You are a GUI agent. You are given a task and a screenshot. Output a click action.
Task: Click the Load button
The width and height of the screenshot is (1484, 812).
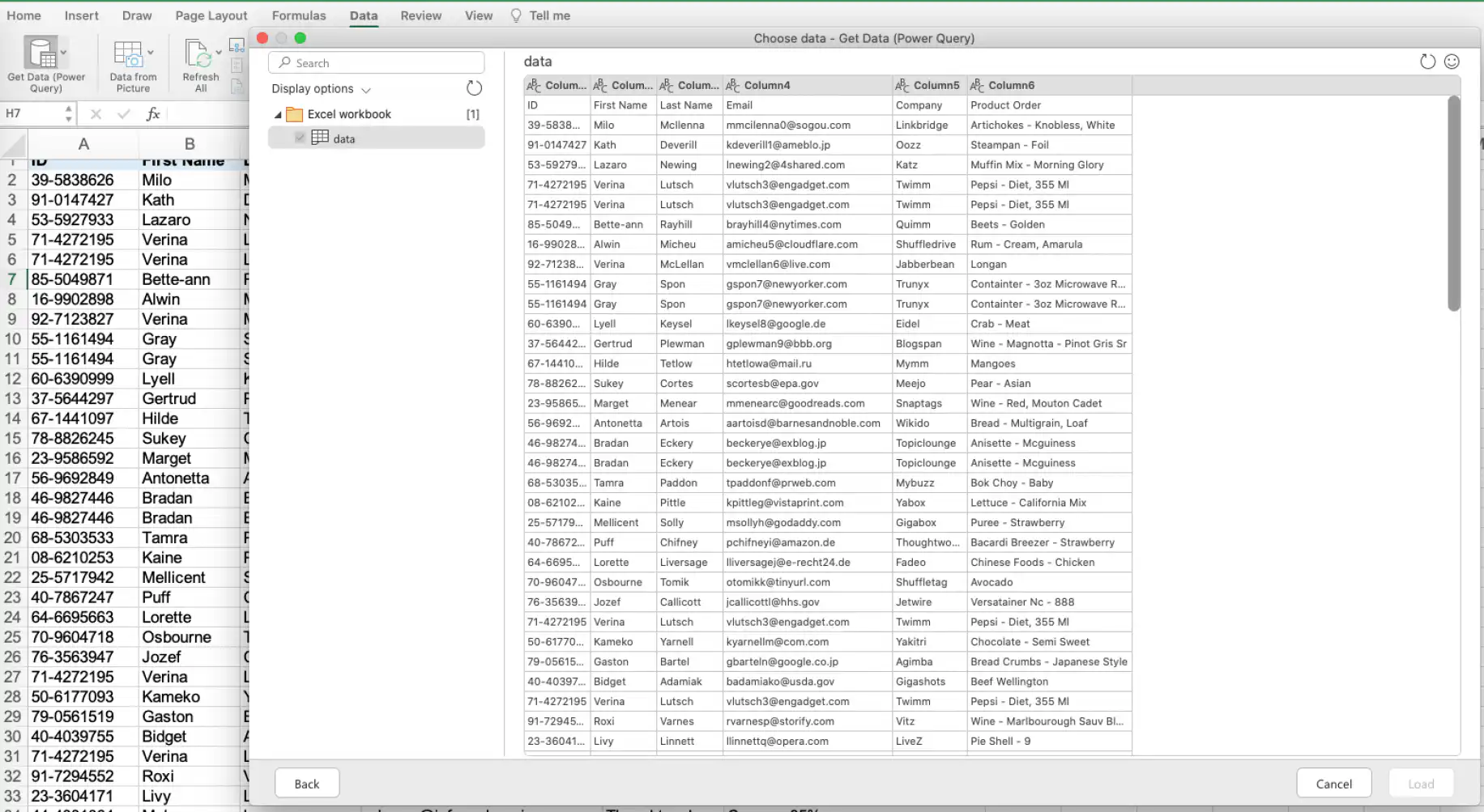point(1421,784)
